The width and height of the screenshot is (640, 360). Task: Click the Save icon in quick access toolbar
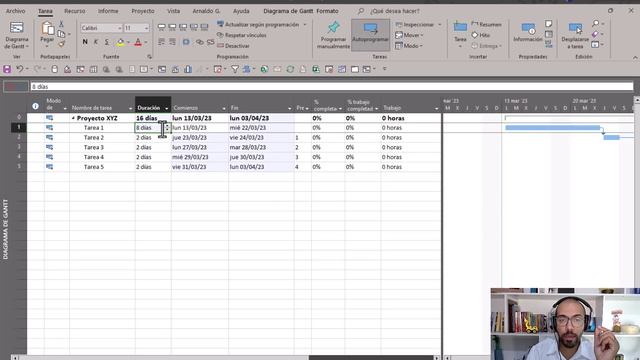(7, 69)
